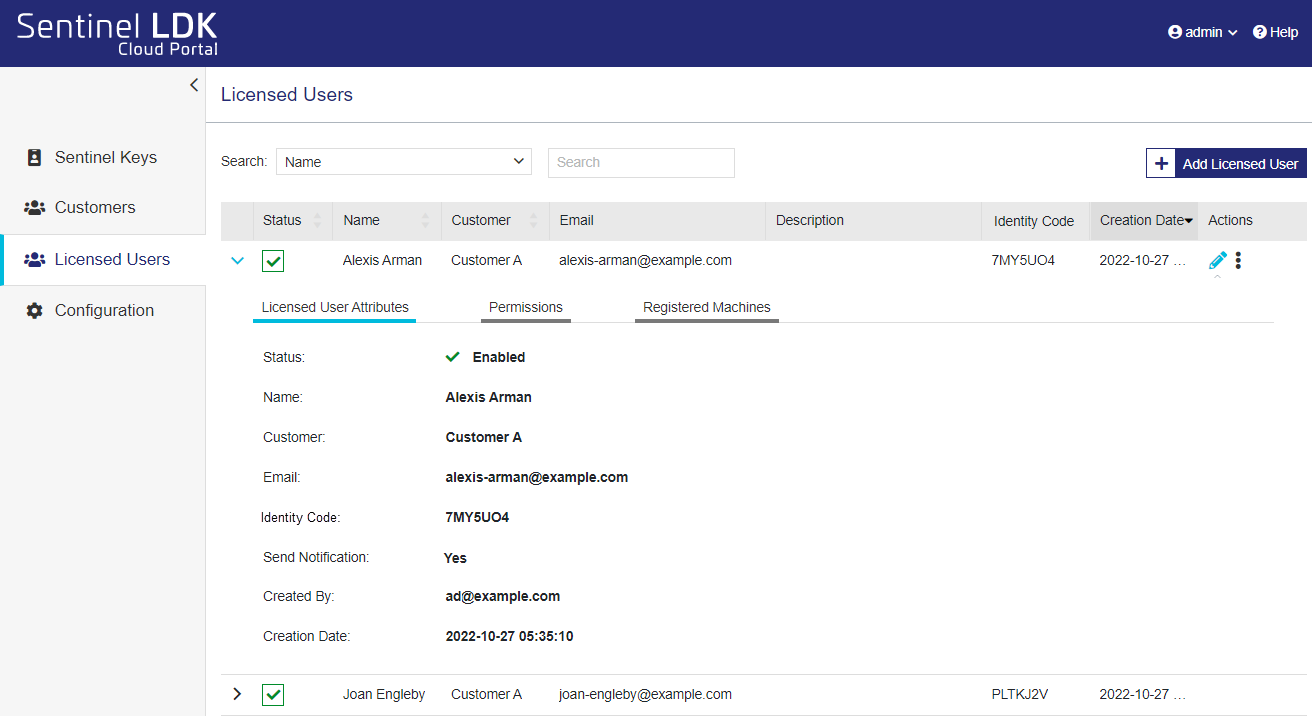Click in the Search text input box
This screenshot has height=716, width=1312.
[641, 162]
